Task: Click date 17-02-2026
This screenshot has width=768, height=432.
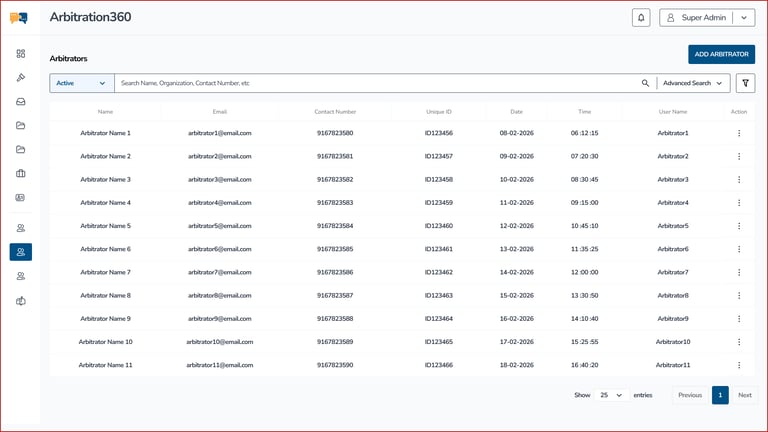Action: (516, 342)
